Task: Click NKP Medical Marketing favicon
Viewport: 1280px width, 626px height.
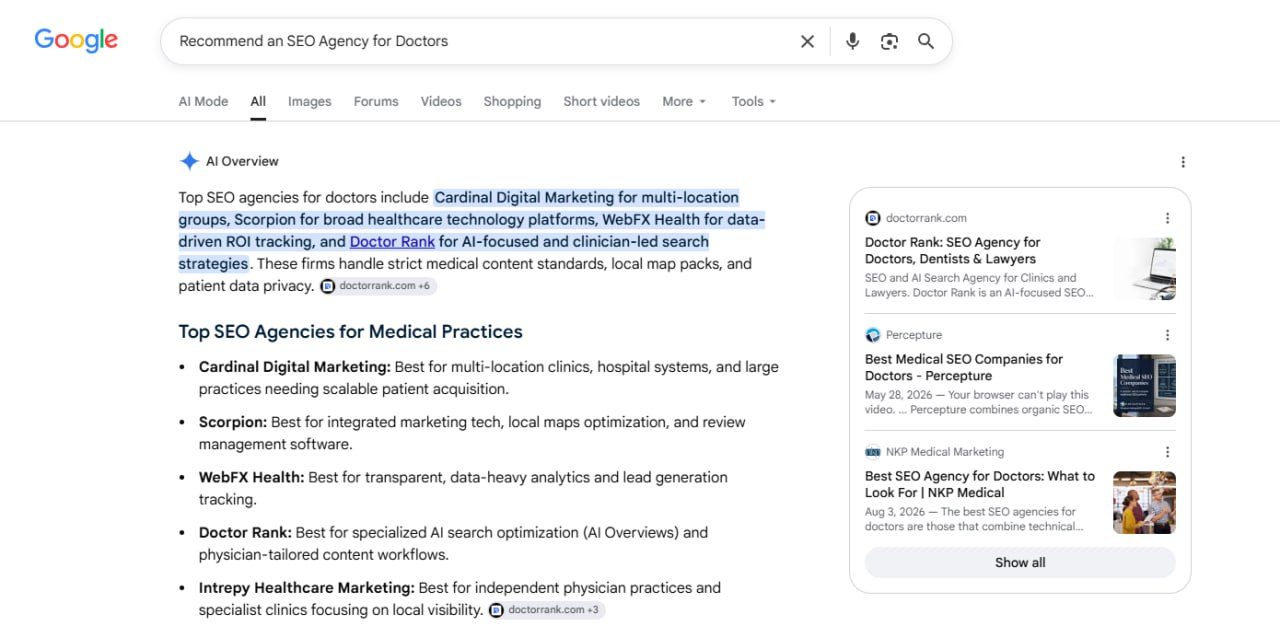Action: (x=873, y=452)
